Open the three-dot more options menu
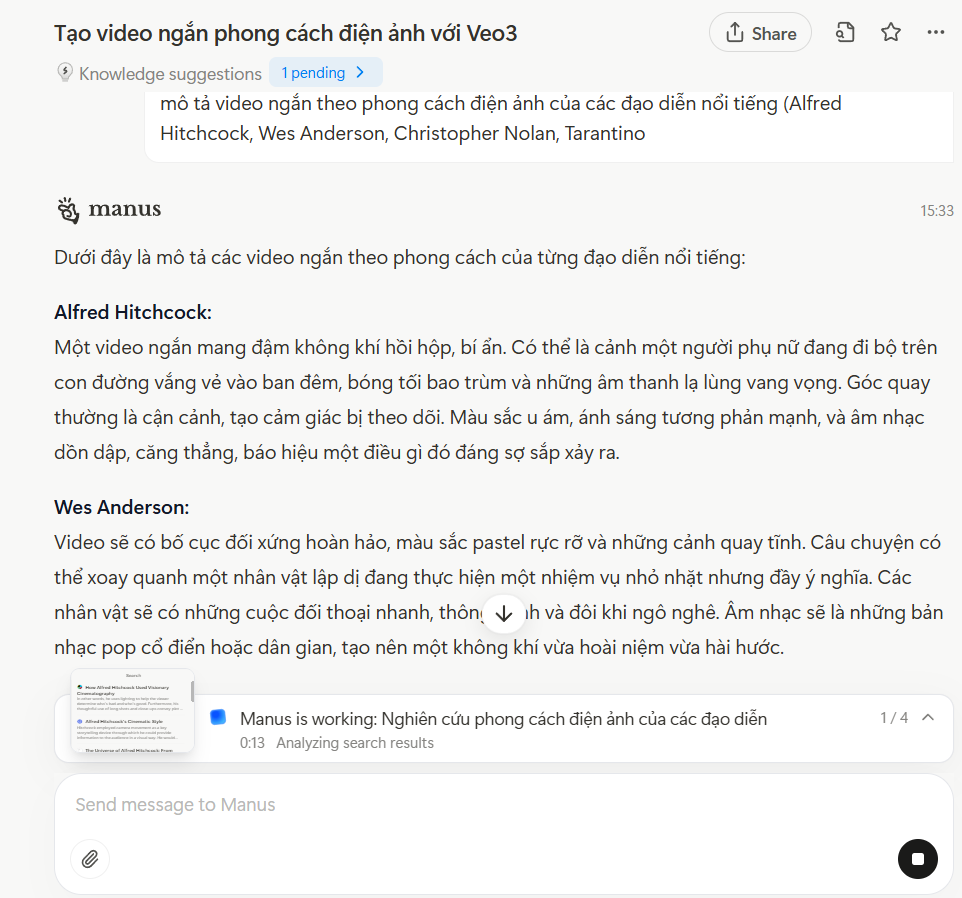The width and height of the screenshot is (962, 898). tap(936, 33)
